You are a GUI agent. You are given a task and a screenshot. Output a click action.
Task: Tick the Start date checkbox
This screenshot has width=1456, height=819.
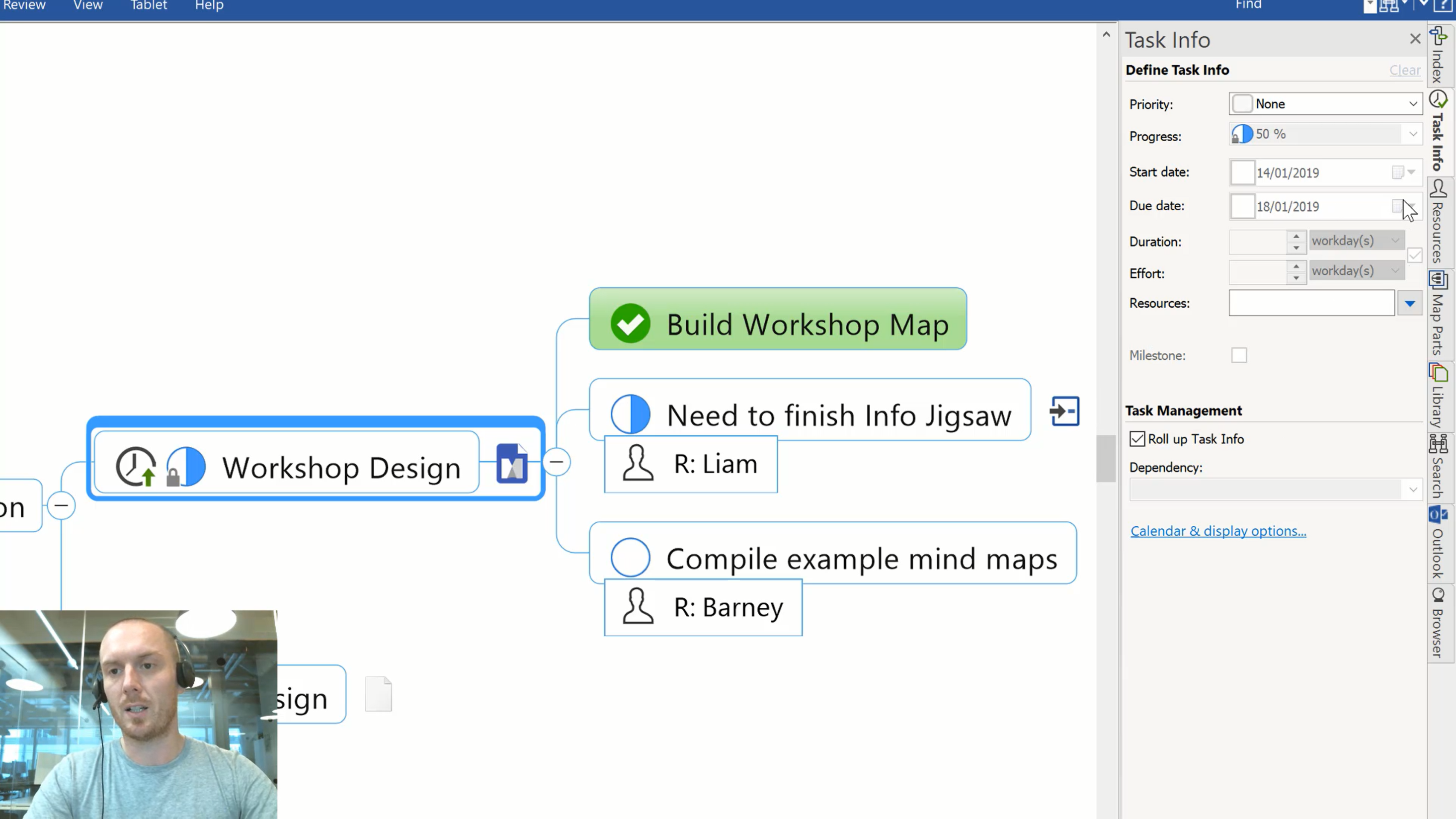pos(1242,172)
